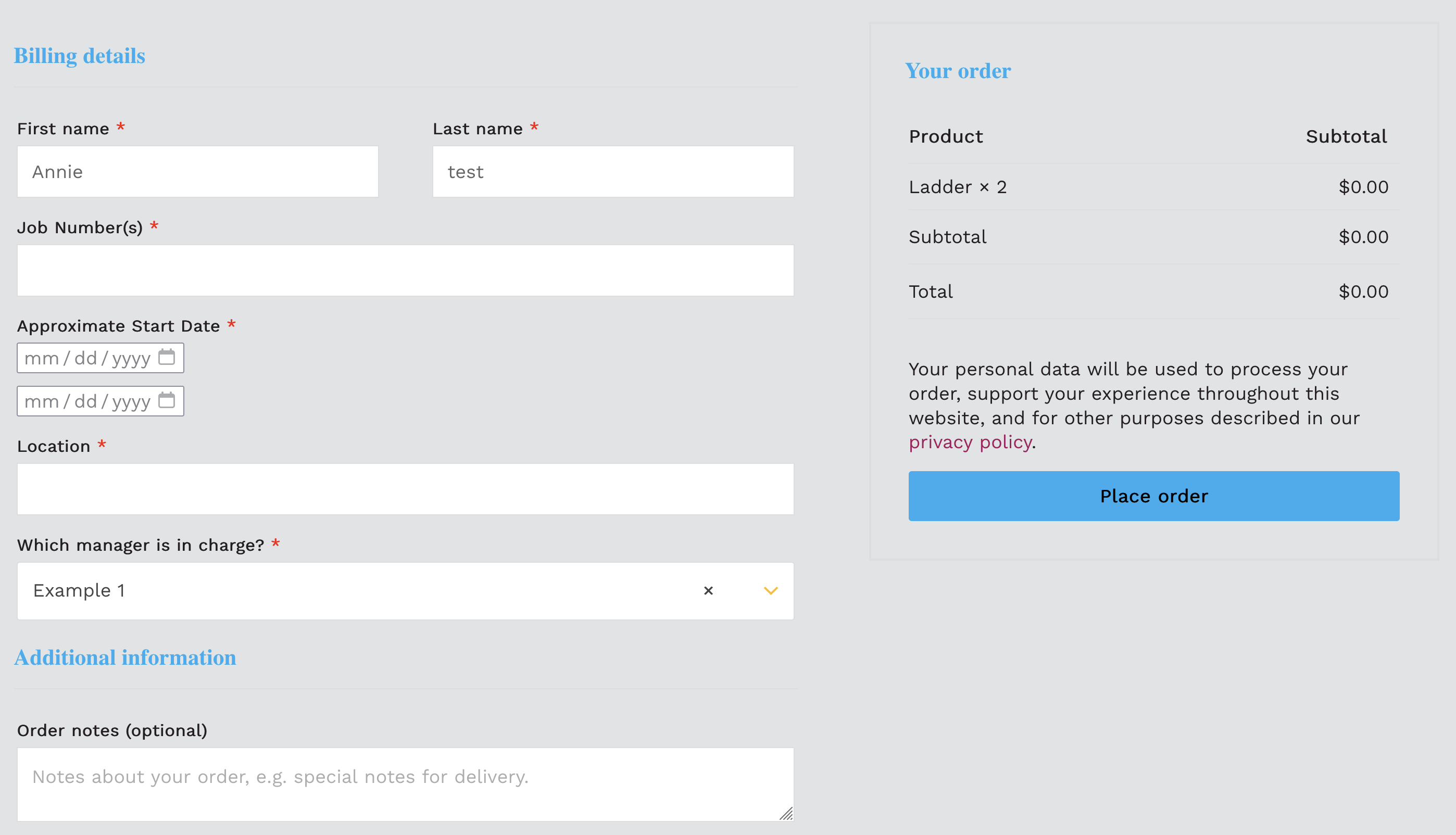Click the Subtotal column header

[1347, 136]
